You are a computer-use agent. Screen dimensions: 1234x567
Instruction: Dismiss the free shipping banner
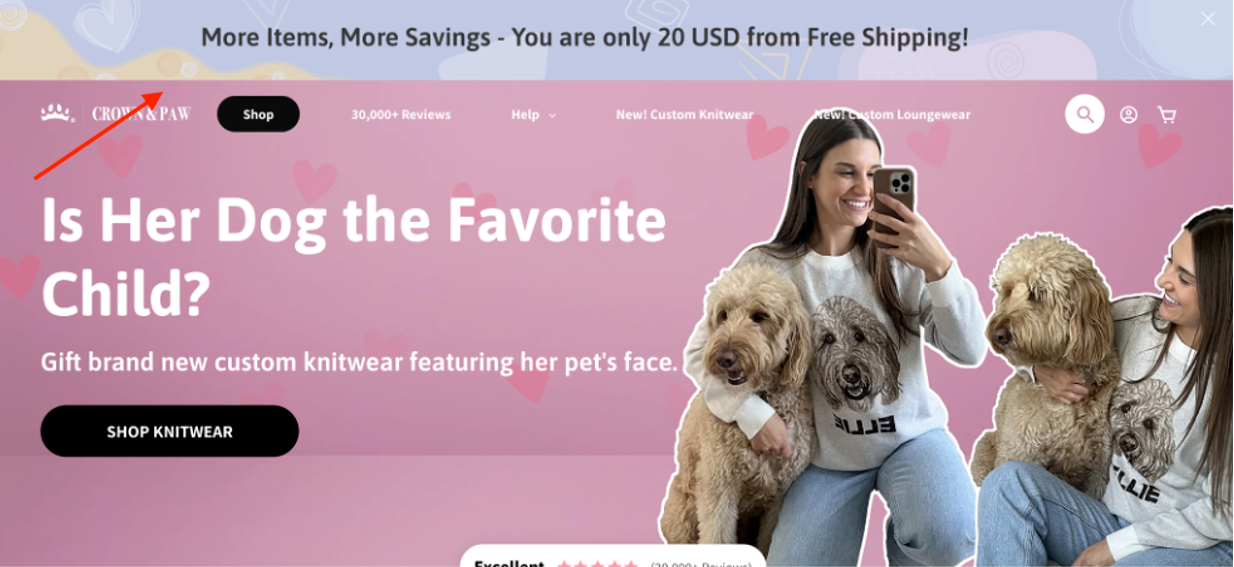click(1208, 19)
